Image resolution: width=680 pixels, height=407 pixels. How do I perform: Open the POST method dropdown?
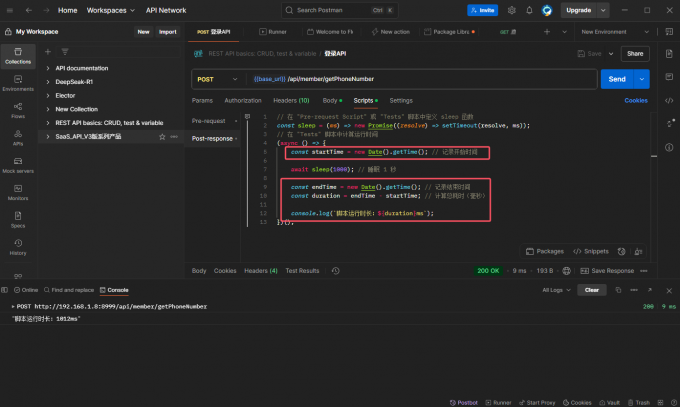pyautogui.click(x=217, y=79)
